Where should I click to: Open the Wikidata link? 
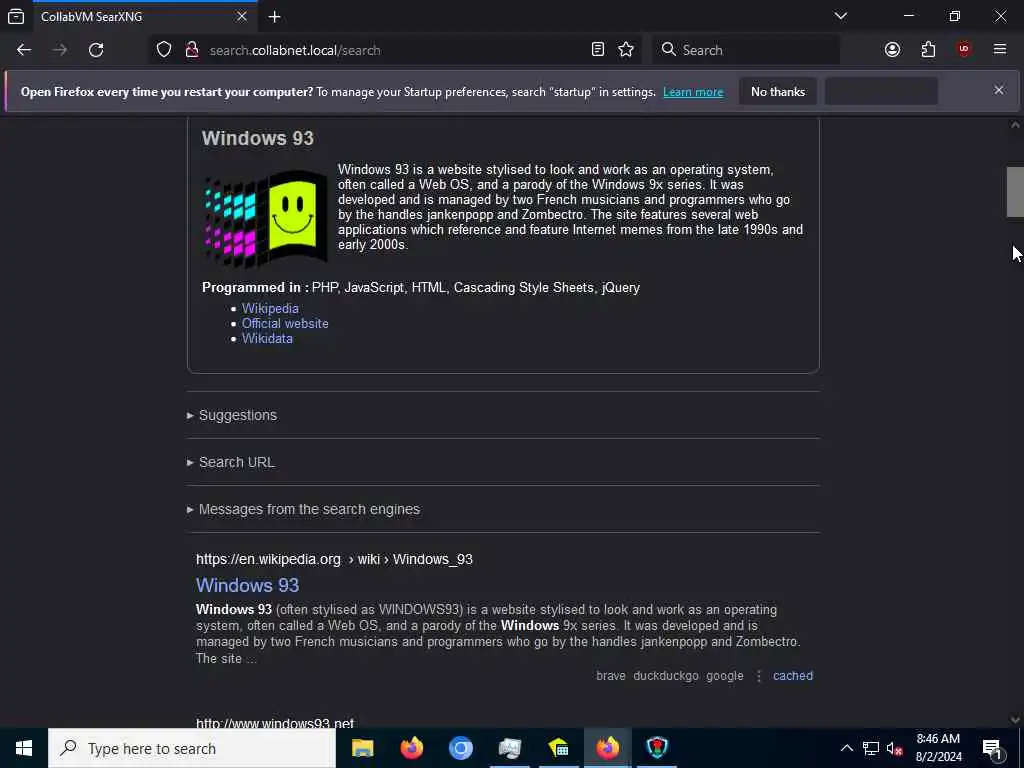[x=267, y=338]
